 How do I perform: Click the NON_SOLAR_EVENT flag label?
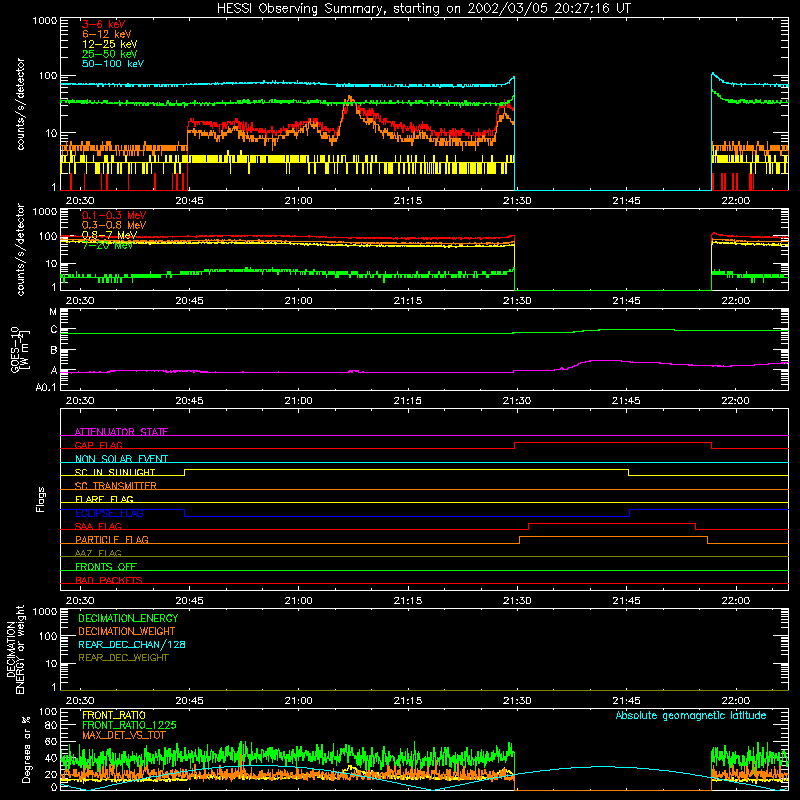tap(121, 459)
